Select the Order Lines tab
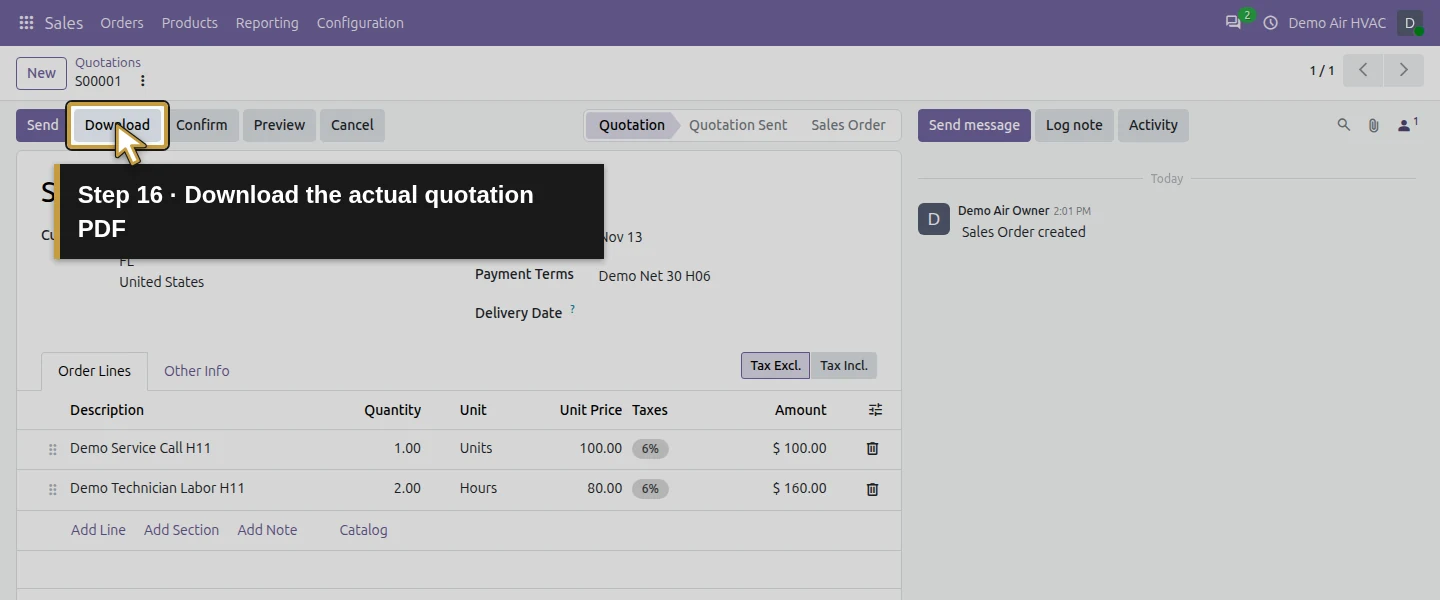The height and width of the screenshot is (600, 1440). pyautogui.click(x=94, y=371)
